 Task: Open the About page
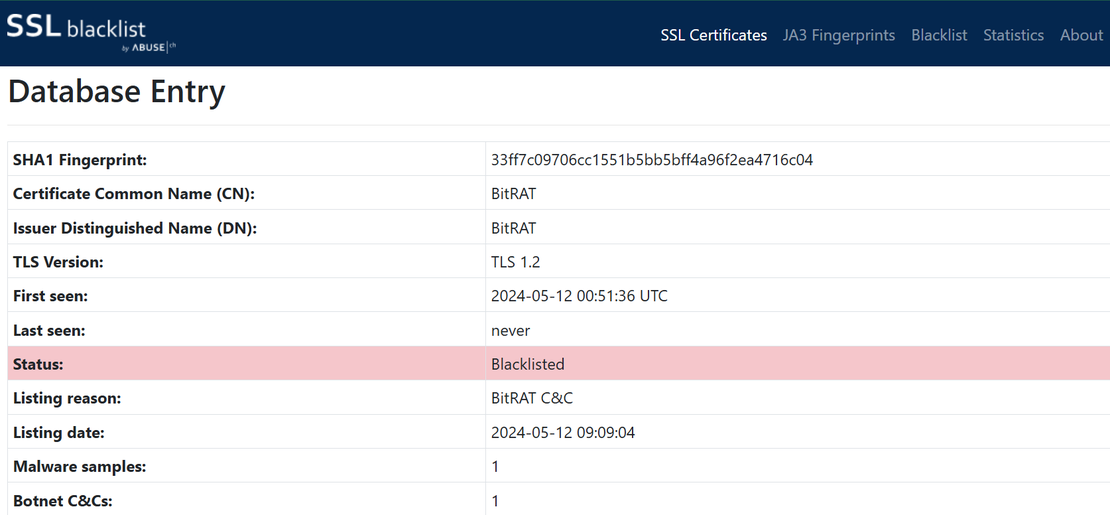(1081, 35)
